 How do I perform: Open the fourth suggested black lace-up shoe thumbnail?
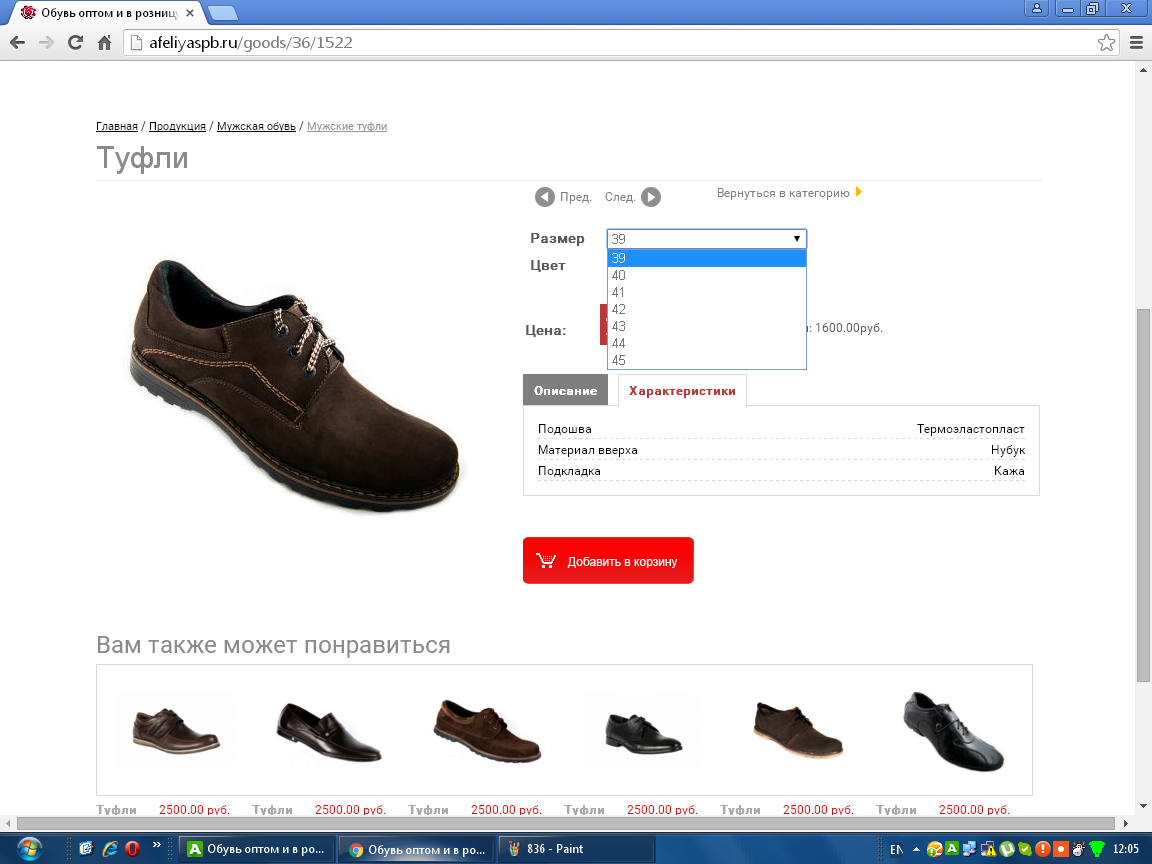coord(644,733)
